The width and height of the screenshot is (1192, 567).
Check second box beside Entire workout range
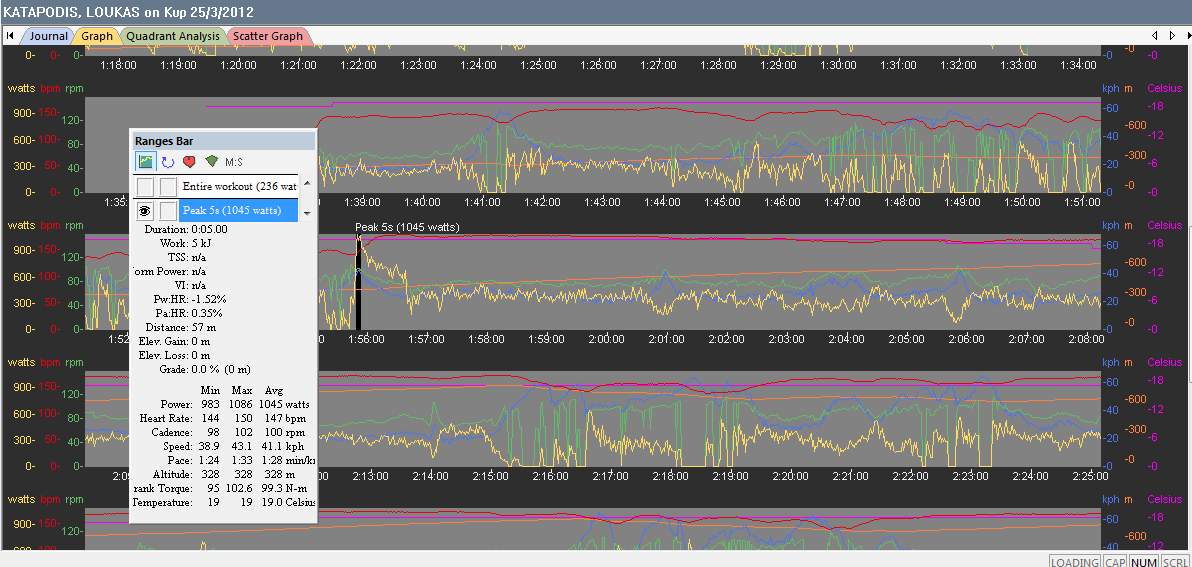[x=168, y=186]
